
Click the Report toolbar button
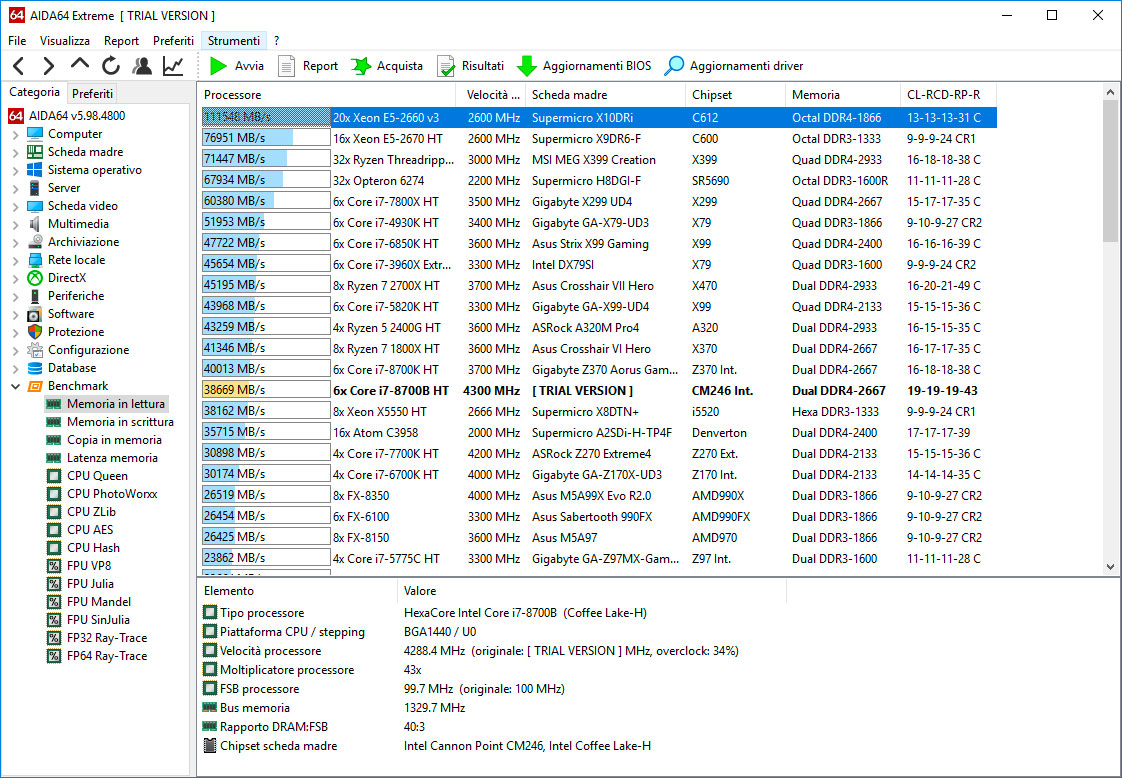(309, 66)
